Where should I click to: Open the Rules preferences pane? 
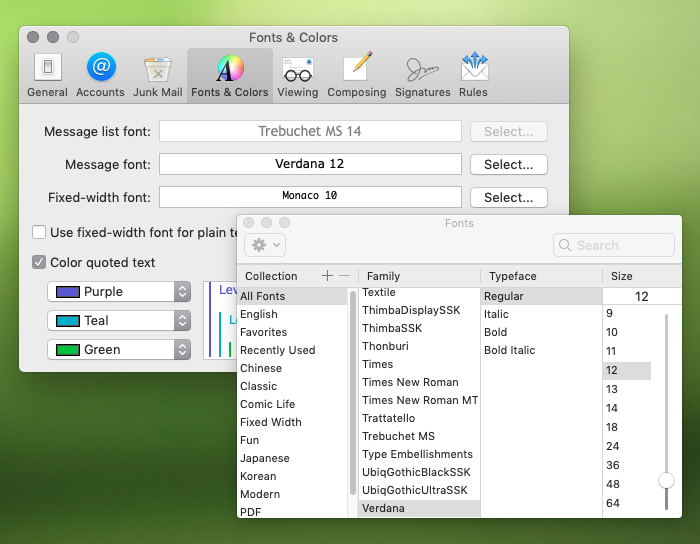point(473,76)
